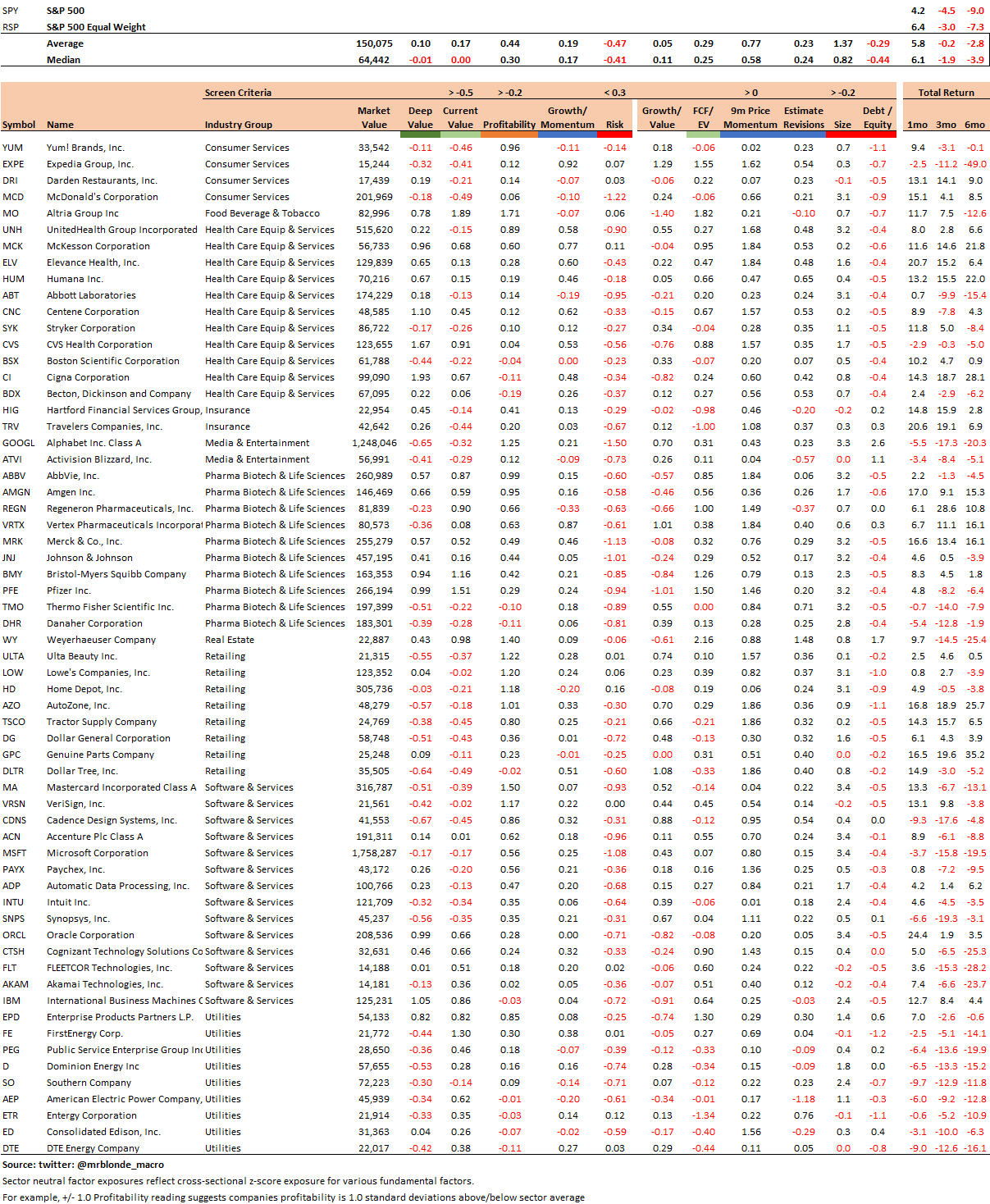Select the DTE Energy Company cell
This screenshot has width=990, height=1204.
pos(93,1148)
